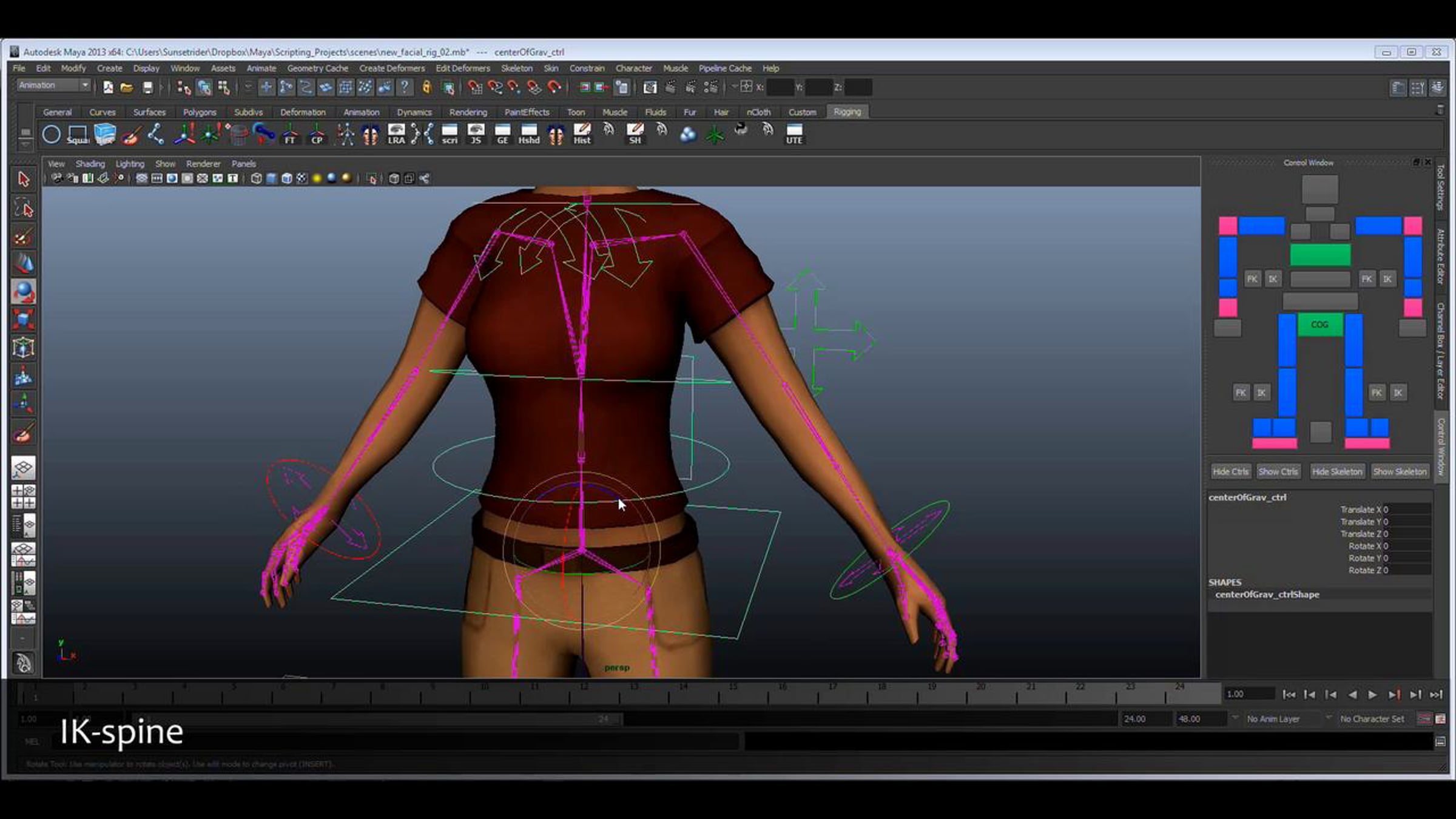This screenshot has width=1456, height=819.
Task: Toggle the auto keyframe button
Action: [x=1424, y=719]
